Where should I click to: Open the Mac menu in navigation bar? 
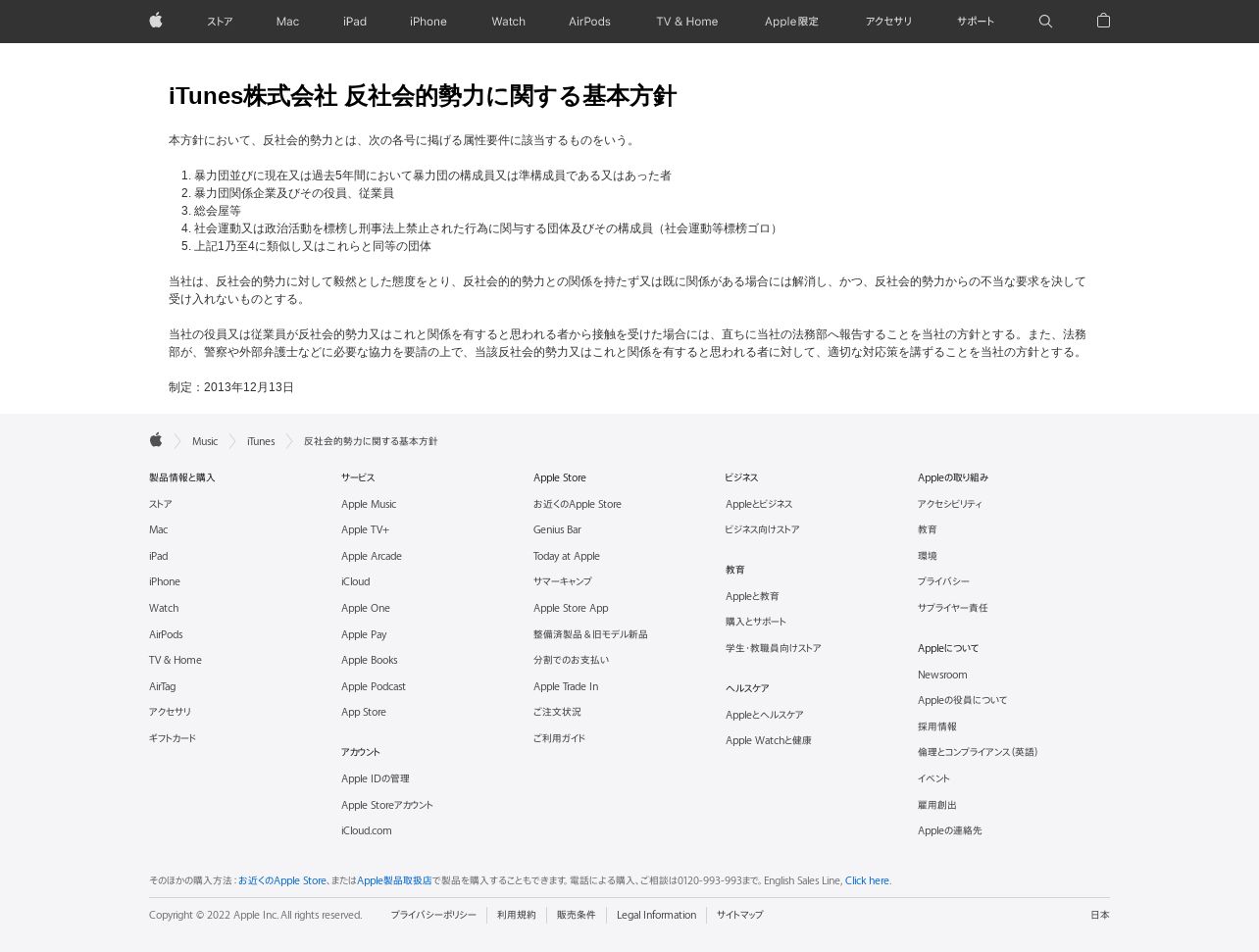pyautogui.click(x=287, y=22)
